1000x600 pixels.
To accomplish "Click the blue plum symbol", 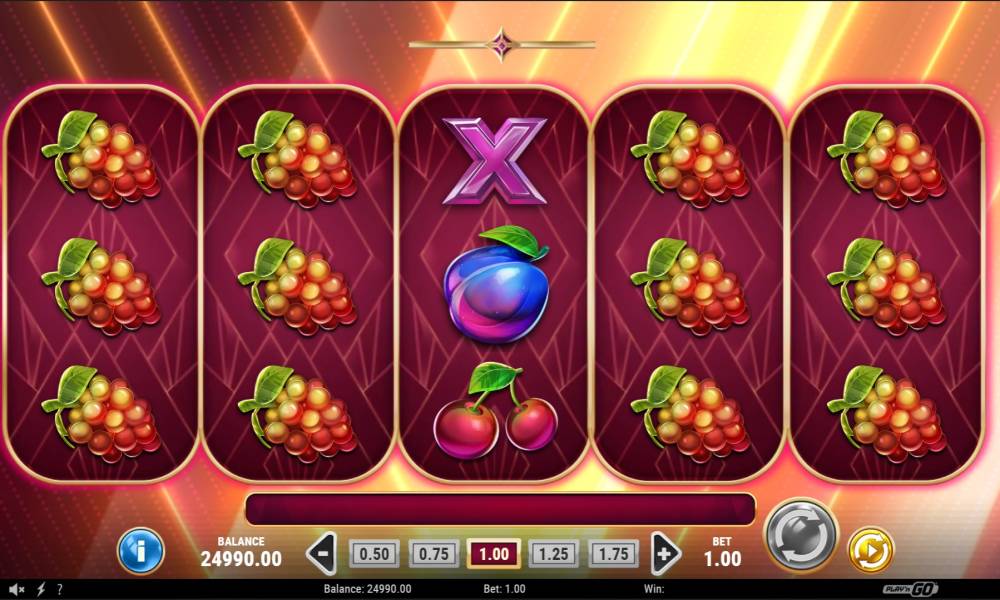I will click(x=496, y=284).
